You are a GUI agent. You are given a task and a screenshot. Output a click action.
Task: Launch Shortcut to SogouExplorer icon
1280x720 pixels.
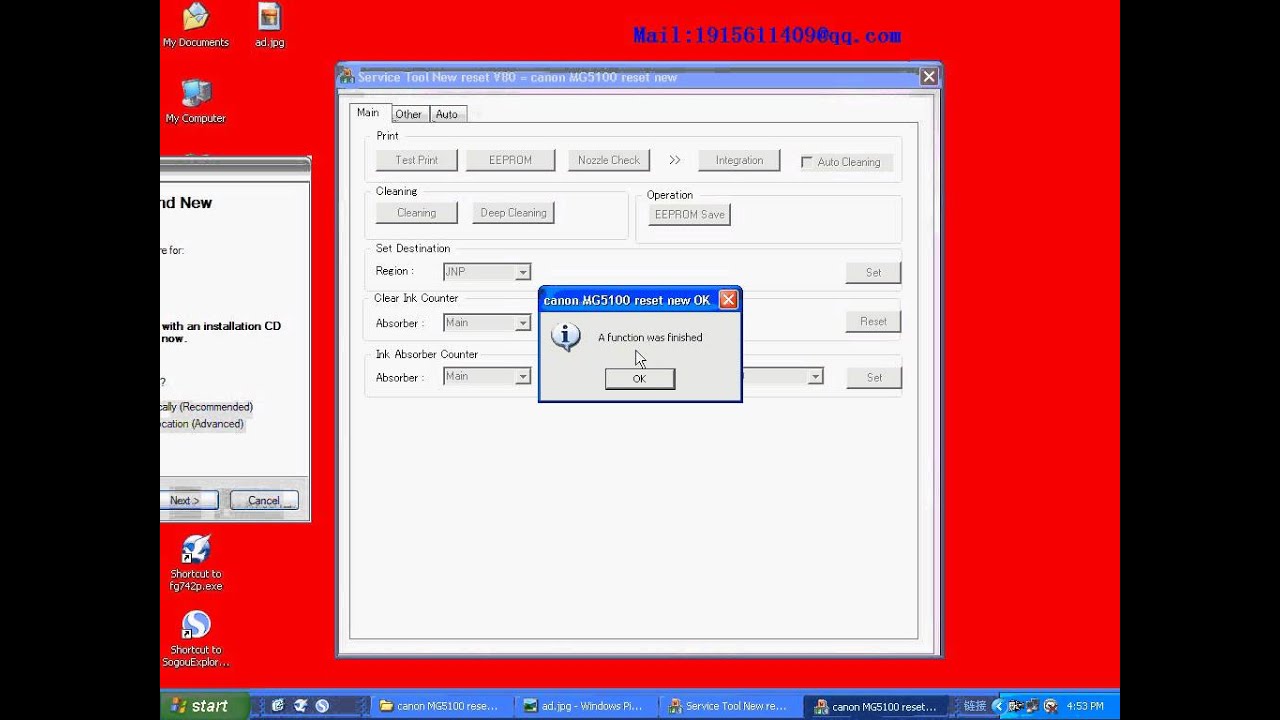[196, 639]
